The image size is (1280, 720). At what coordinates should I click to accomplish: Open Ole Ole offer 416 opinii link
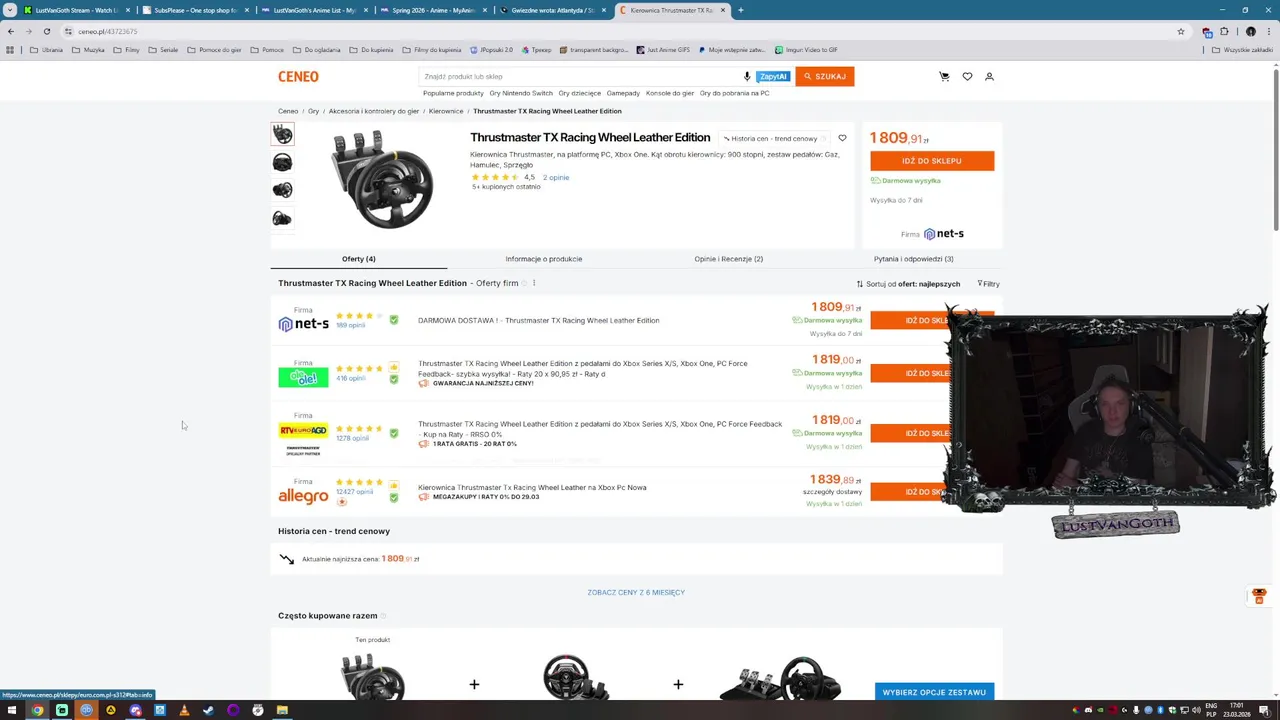350,379
